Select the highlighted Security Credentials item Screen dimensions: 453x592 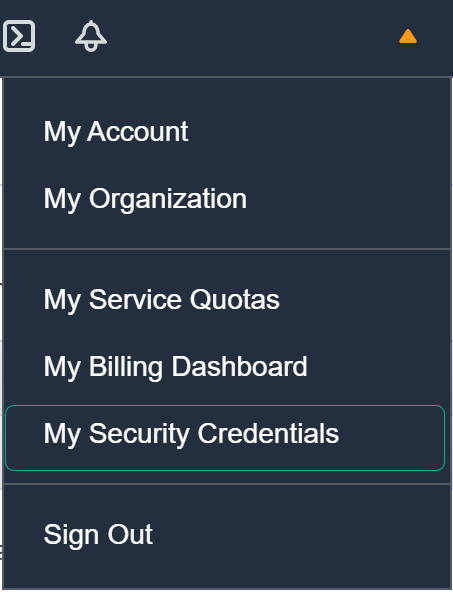[x=225, y=438]
